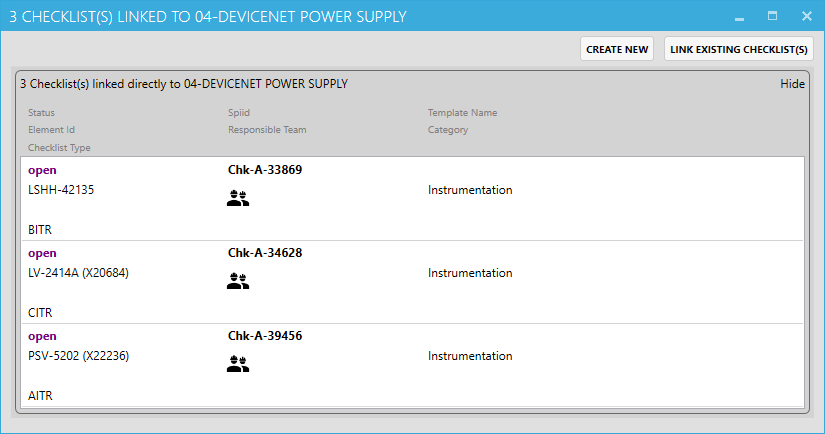This screenshot has height=434, width=825.
Task: Select element LSHH-42135 row
Action: coord(61,190)
